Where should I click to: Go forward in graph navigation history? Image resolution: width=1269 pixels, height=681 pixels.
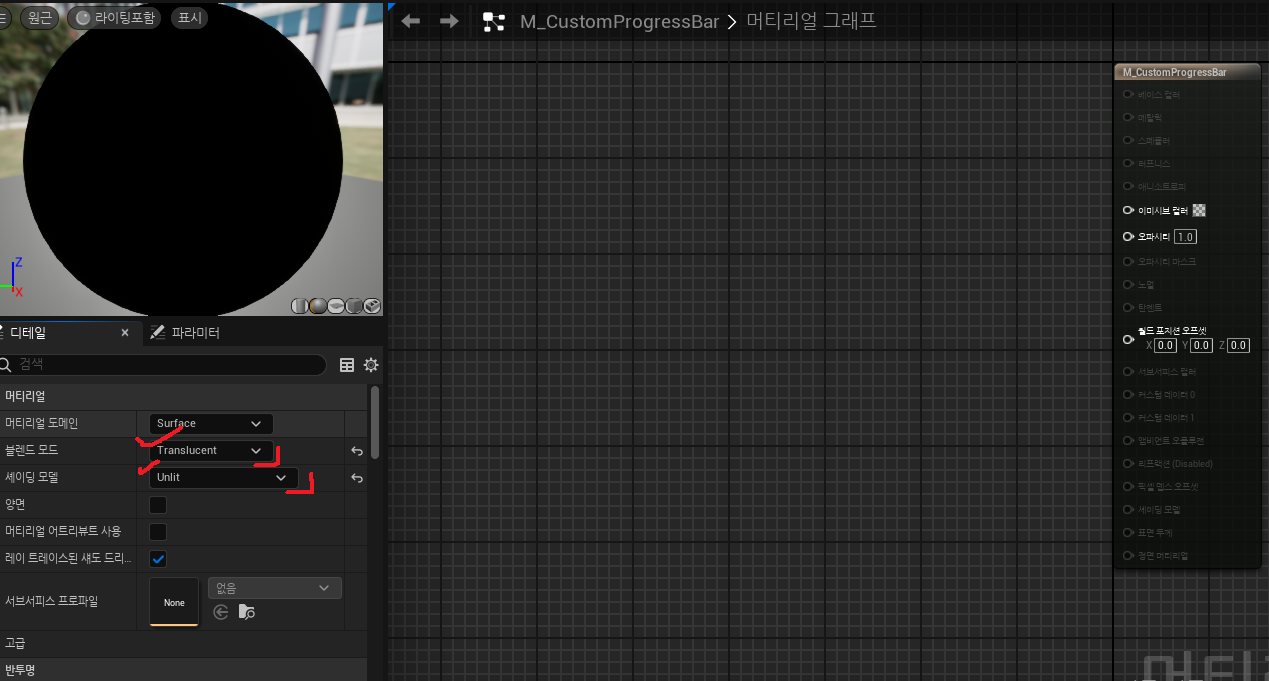tap(449, 21)
